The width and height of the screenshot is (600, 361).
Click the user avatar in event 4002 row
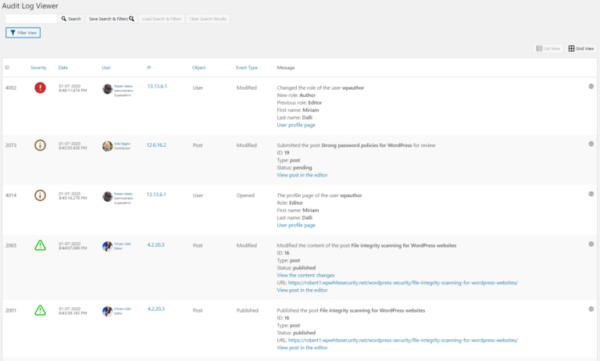107,89
